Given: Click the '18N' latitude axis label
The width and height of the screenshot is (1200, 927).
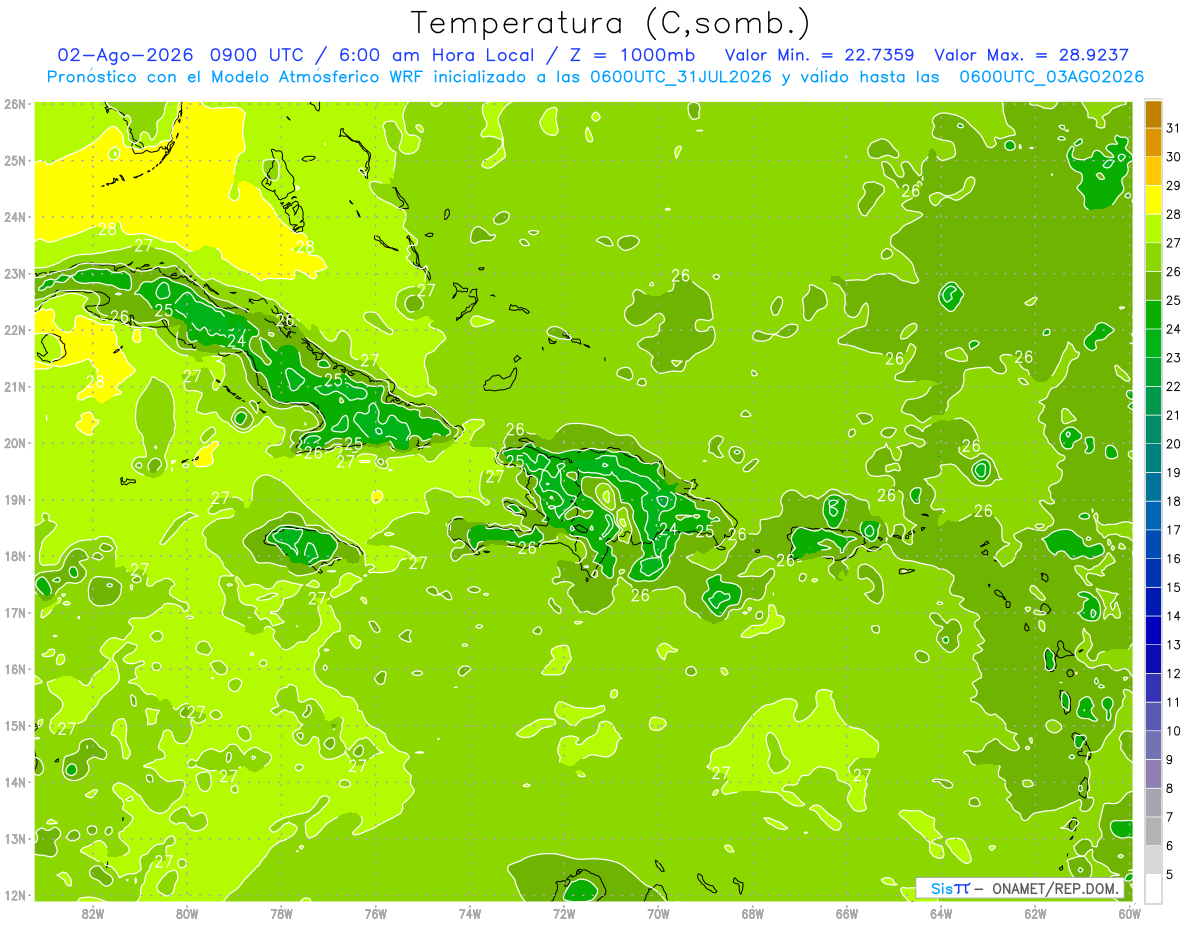Looking at the screenshot, I should [15, 556].
